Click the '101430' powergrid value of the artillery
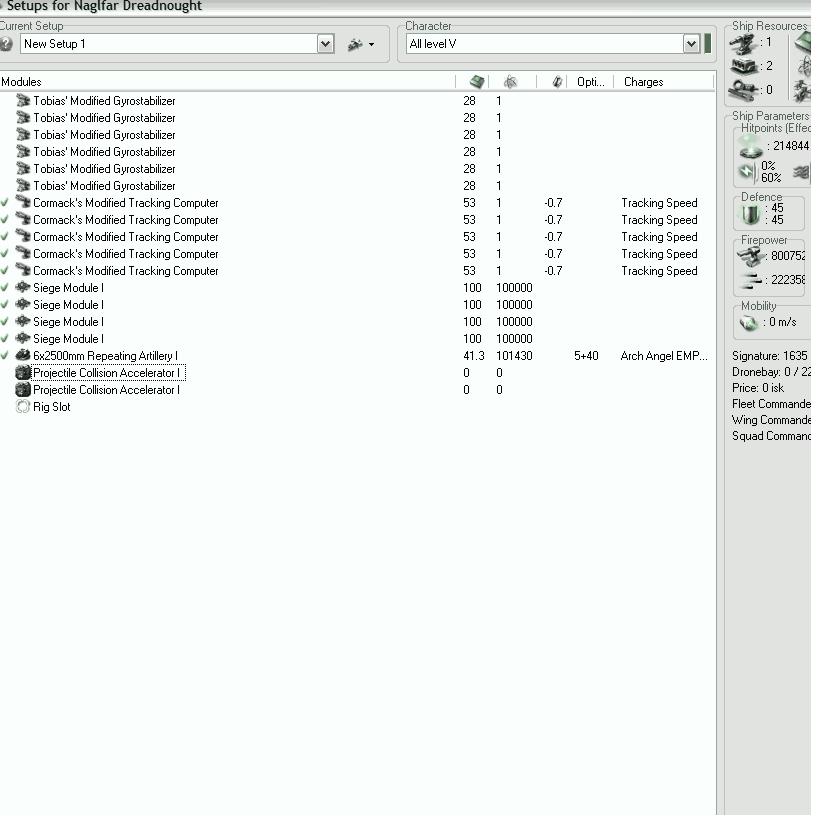The width and height of the screenshot is (821, 821). coord(514,356)
